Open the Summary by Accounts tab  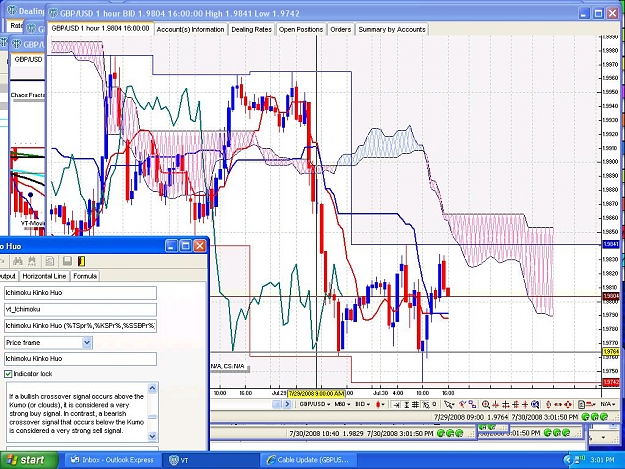tap(392, 29)
